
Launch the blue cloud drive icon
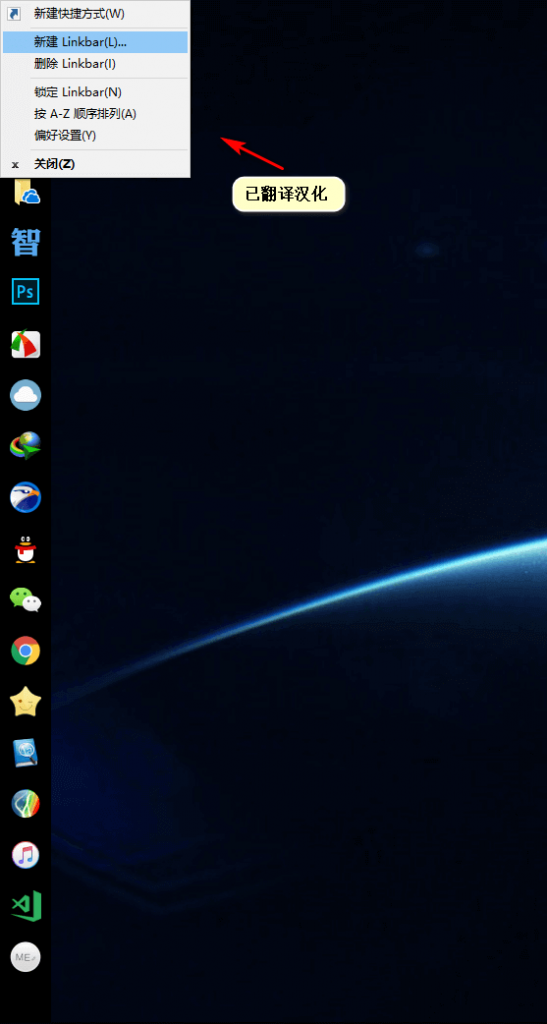click(x=25, y=395)
